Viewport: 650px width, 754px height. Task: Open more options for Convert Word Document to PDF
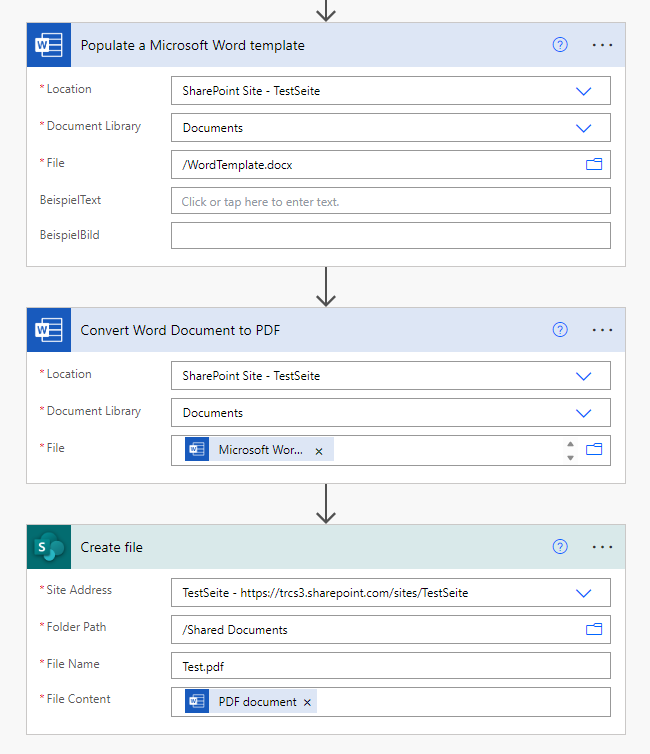coord(602,330)
